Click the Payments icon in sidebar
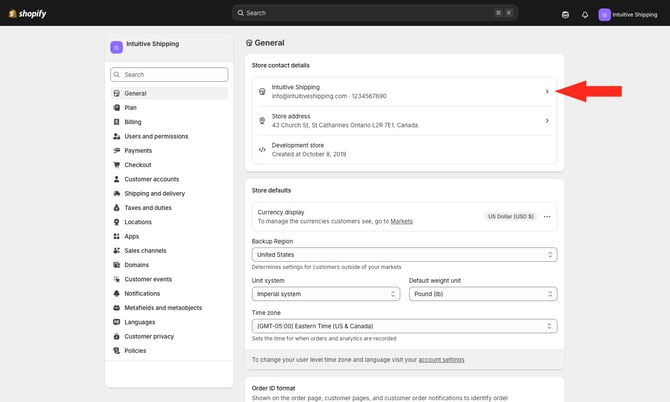This screenshot has height=402, width=670. coord(116,150)
